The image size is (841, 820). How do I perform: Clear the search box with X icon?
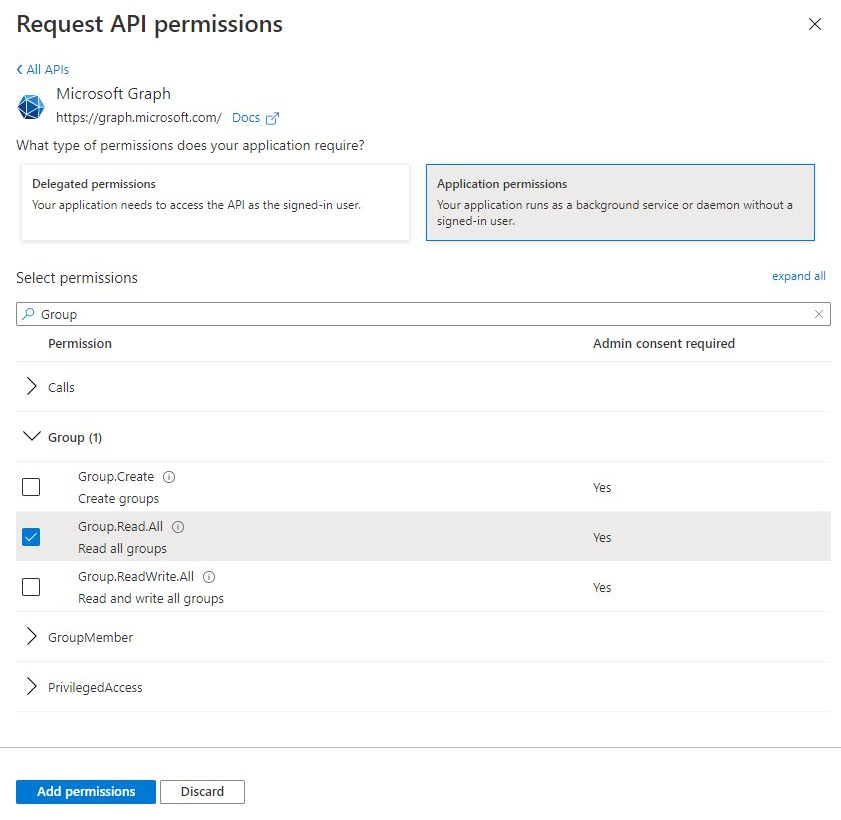(x=819, y=314)
